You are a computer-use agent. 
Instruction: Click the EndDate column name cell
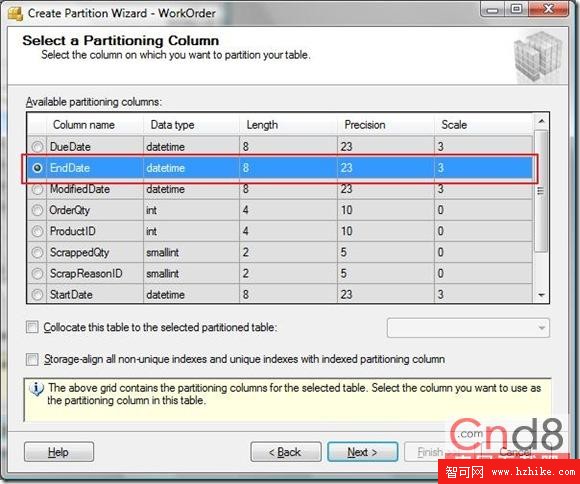tap(95, 168)
